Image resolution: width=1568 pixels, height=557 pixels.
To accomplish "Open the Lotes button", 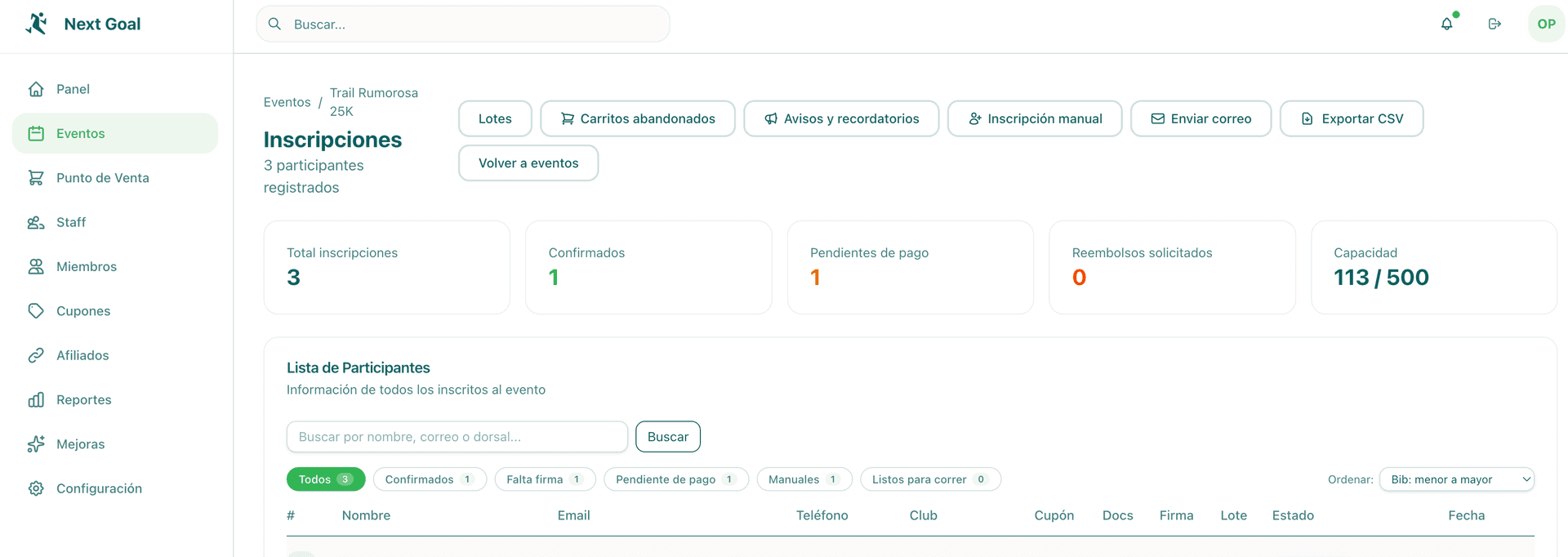I will pos(495,118).
